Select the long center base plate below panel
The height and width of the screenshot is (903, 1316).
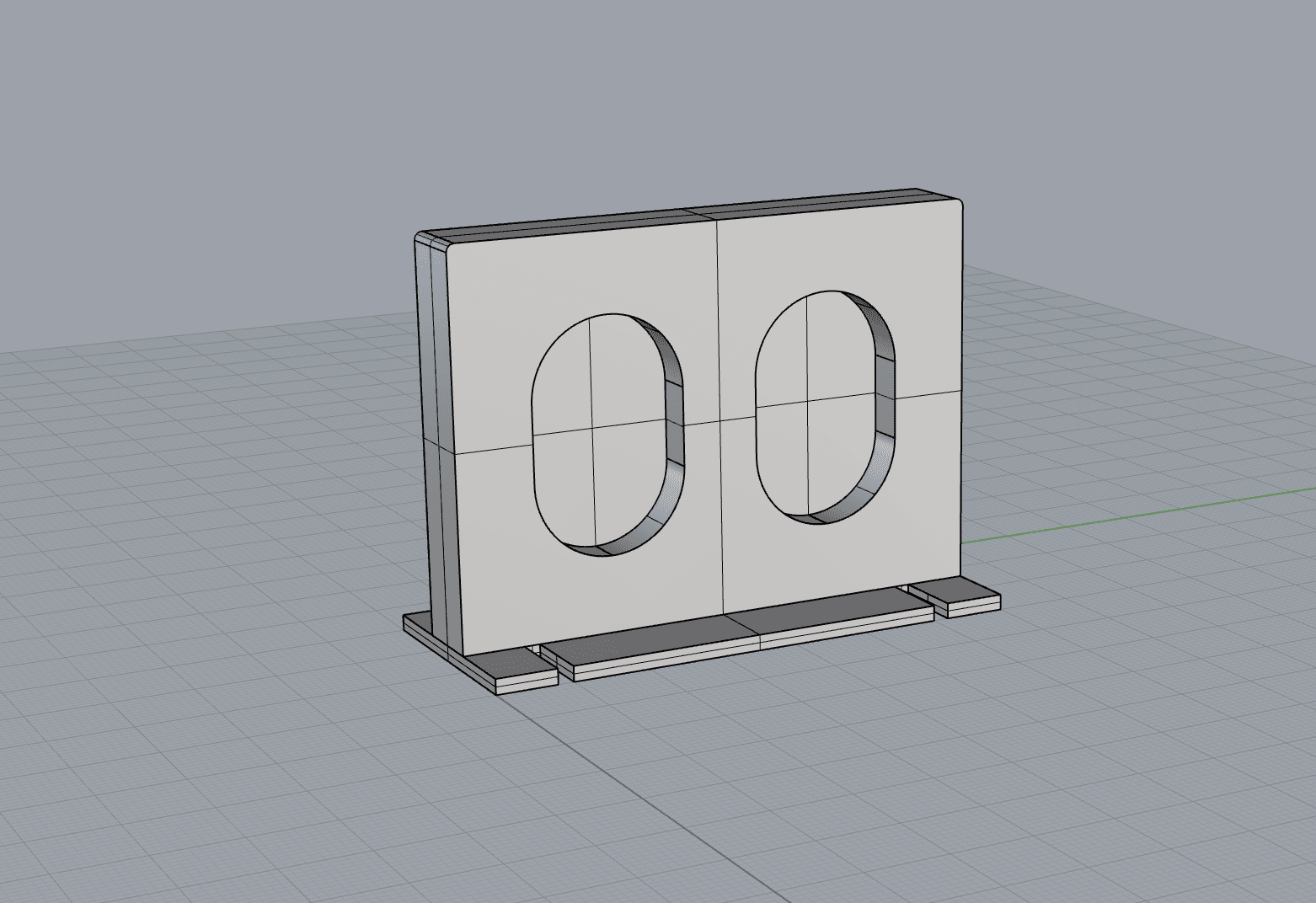[737, 636]
